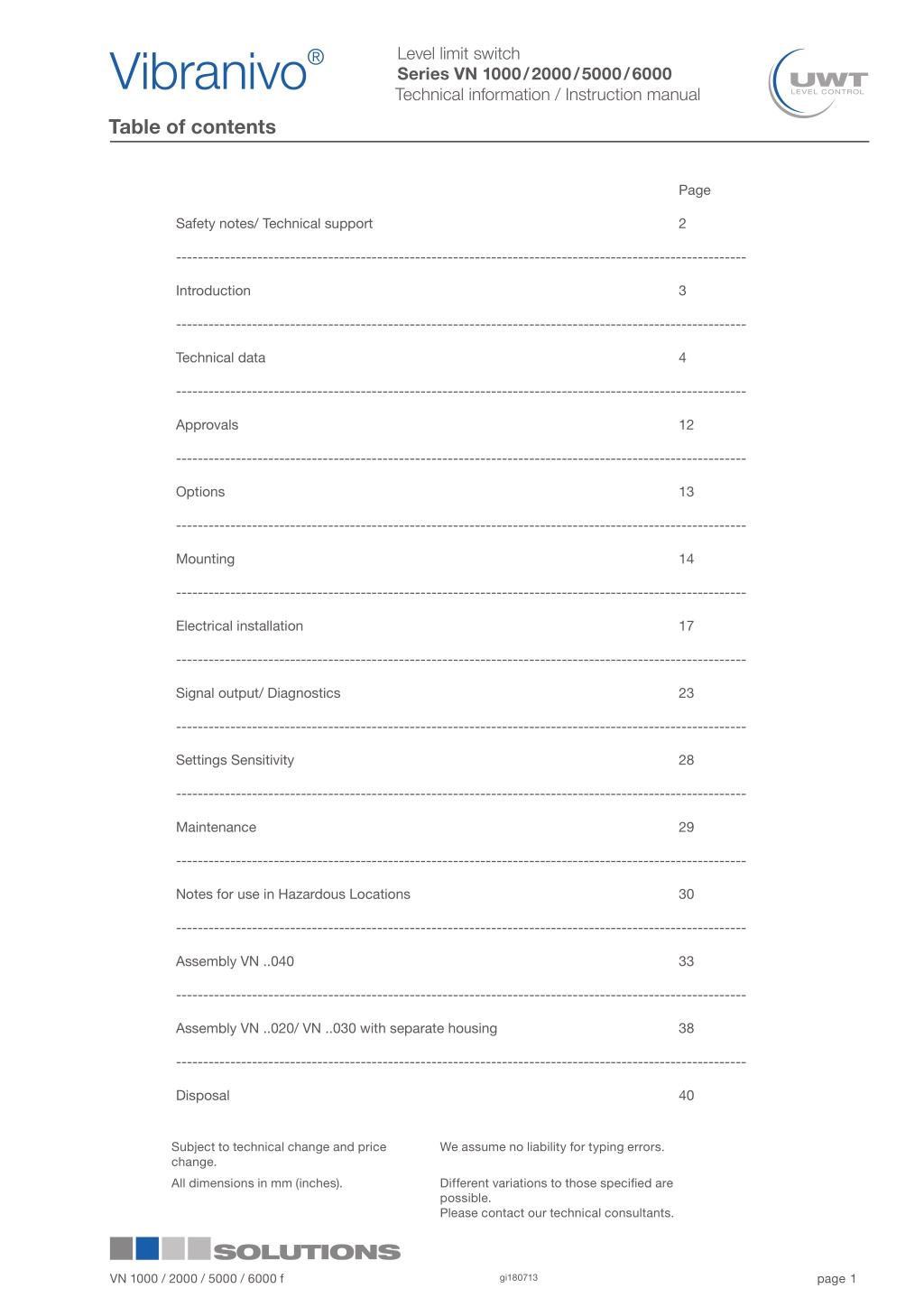Click the SOLUTIONS wordmark at bottom
The image size is (924, 1307).
coord(307,1252)
